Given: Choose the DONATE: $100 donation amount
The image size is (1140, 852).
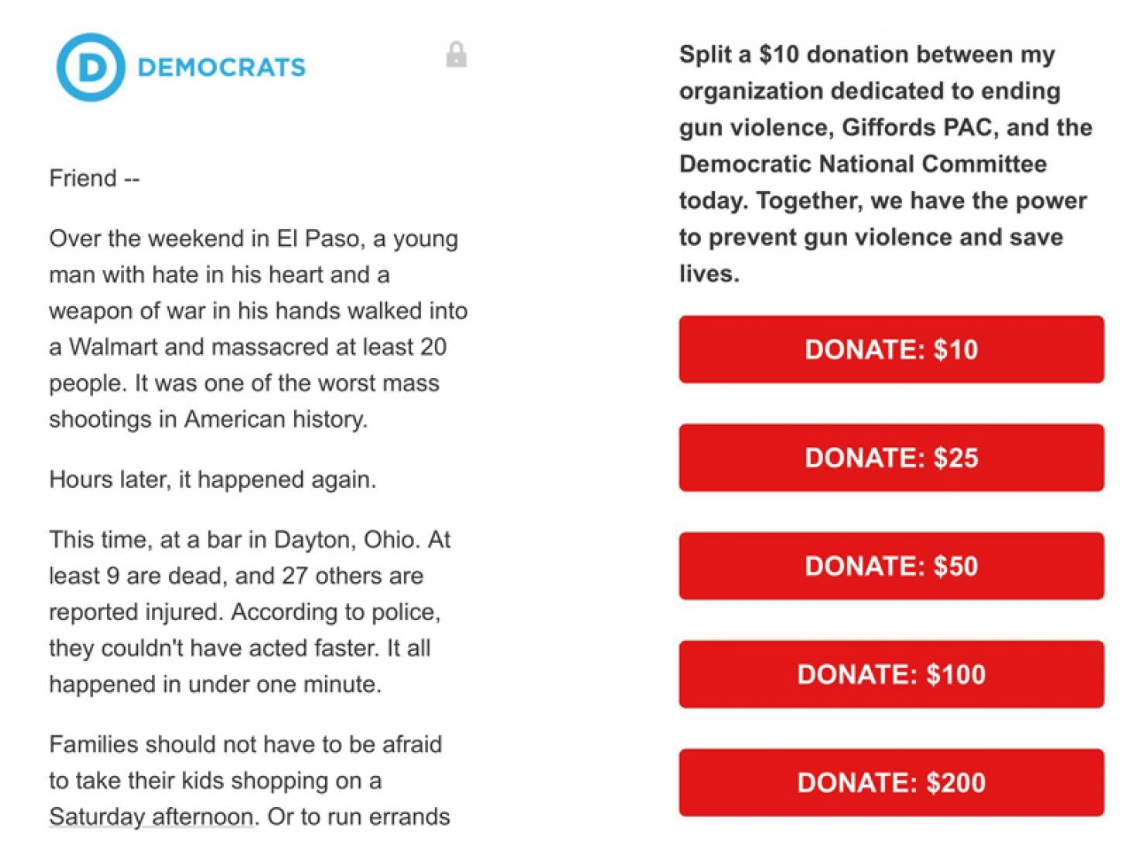Looking at the screenshot, I should point(890,674).
